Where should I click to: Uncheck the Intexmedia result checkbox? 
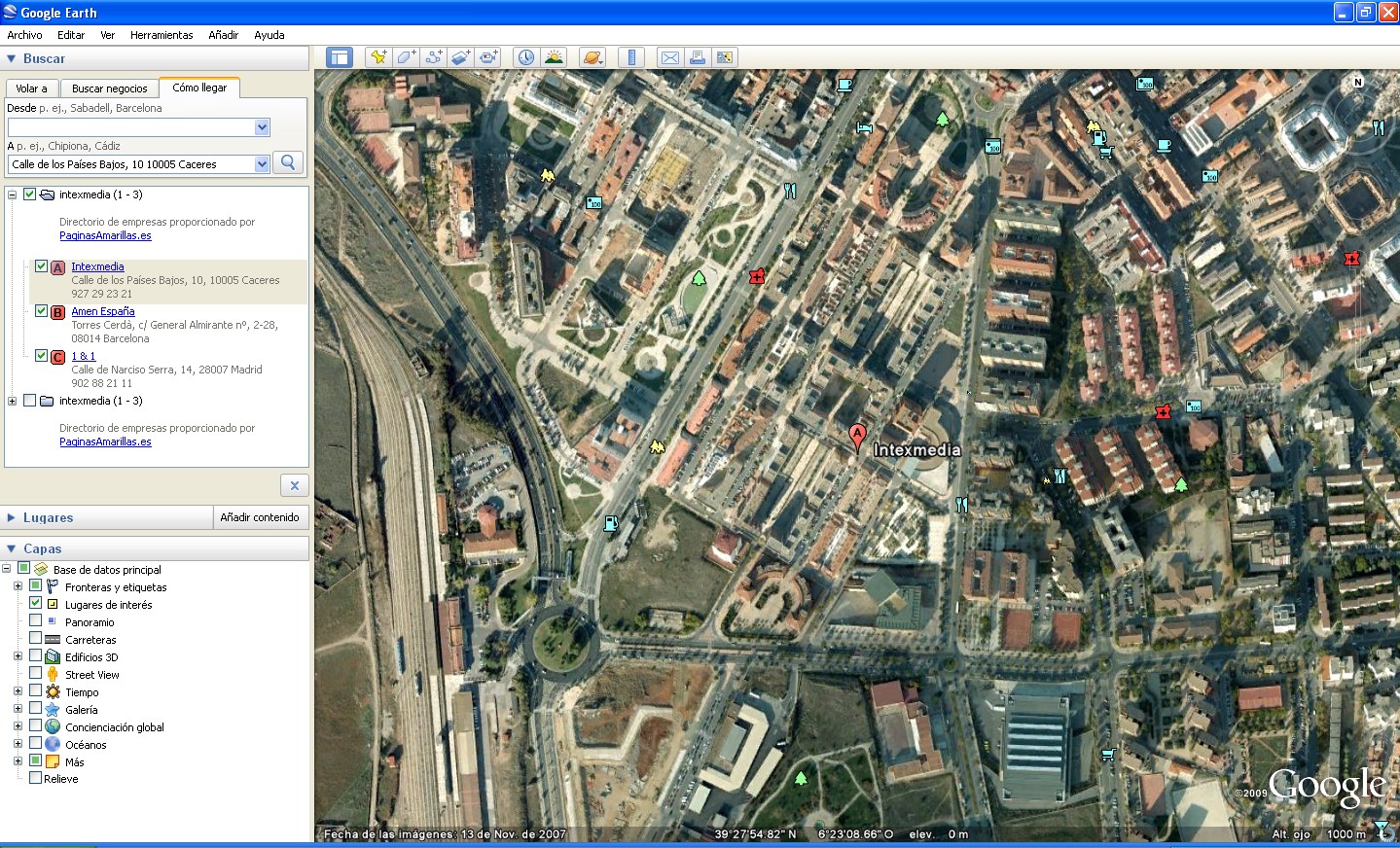(41, 265)
